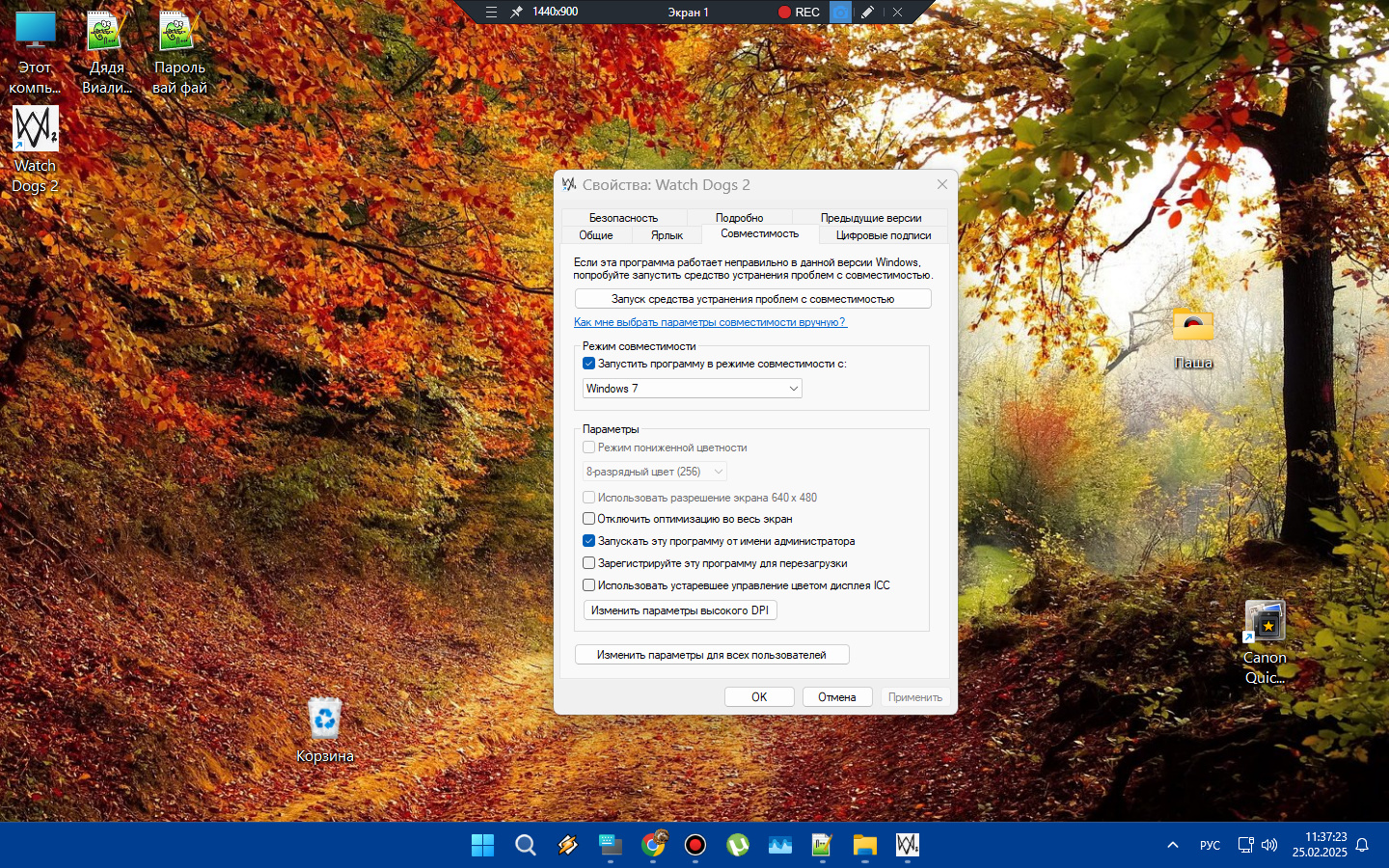Switch to the Безопасность tab
The width and height of the screenshot is (1389, 868).
623,218
